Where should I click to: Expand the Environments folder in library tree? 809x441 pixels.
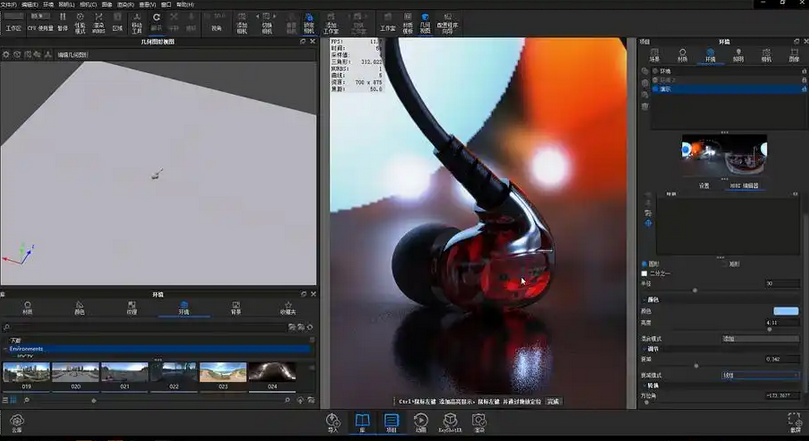7,349
